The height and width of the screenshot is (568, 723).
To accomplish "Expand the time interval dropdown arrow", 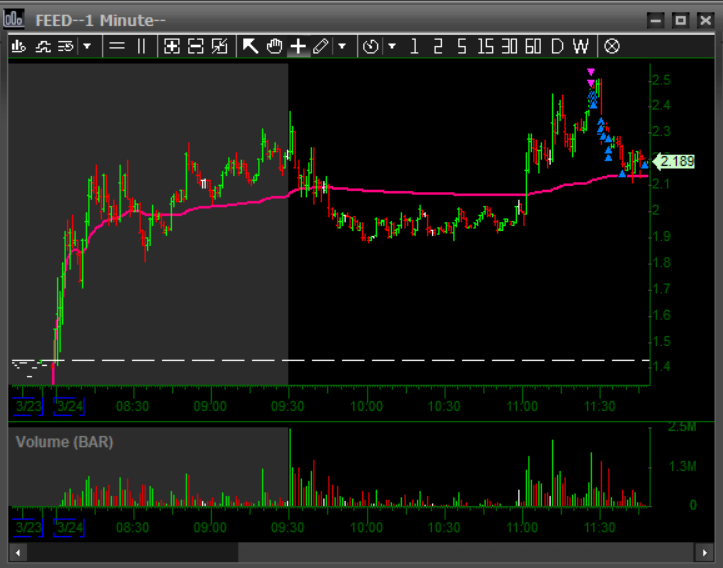I will click(392, 47).
